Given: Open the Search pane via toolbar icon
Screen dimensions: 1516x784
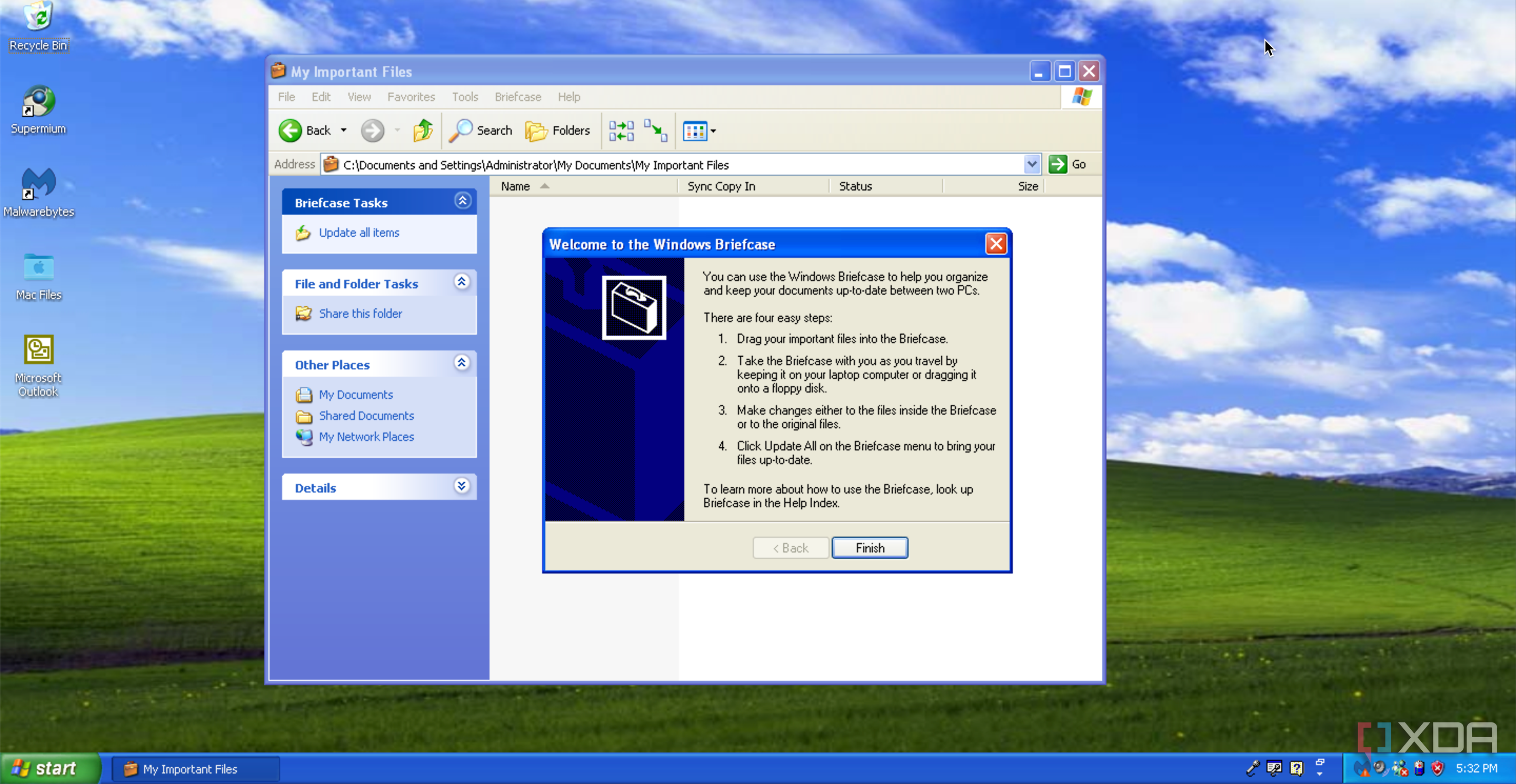Looking at the screenshot, I should (x=480, y=130).
